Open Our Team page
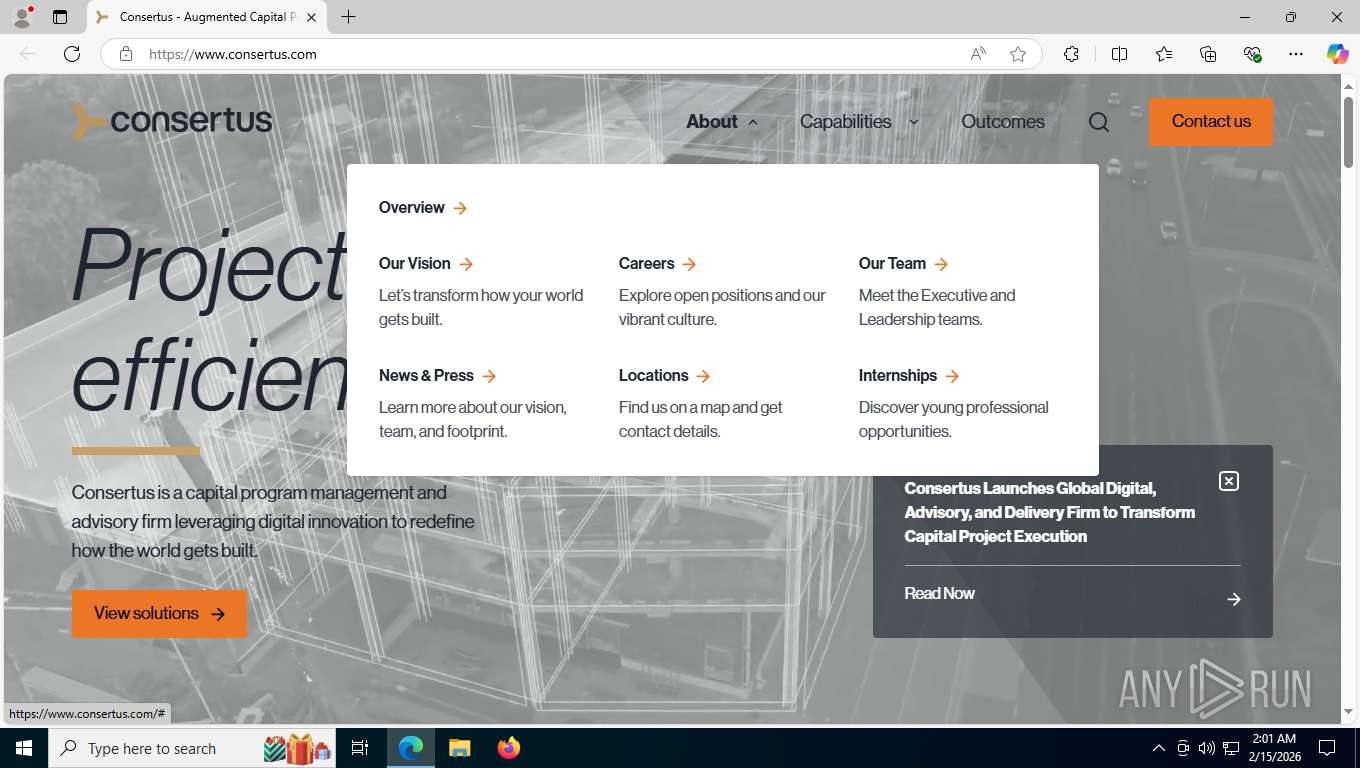The width and height of the screenshot is (1360, 768). [893, 264]
